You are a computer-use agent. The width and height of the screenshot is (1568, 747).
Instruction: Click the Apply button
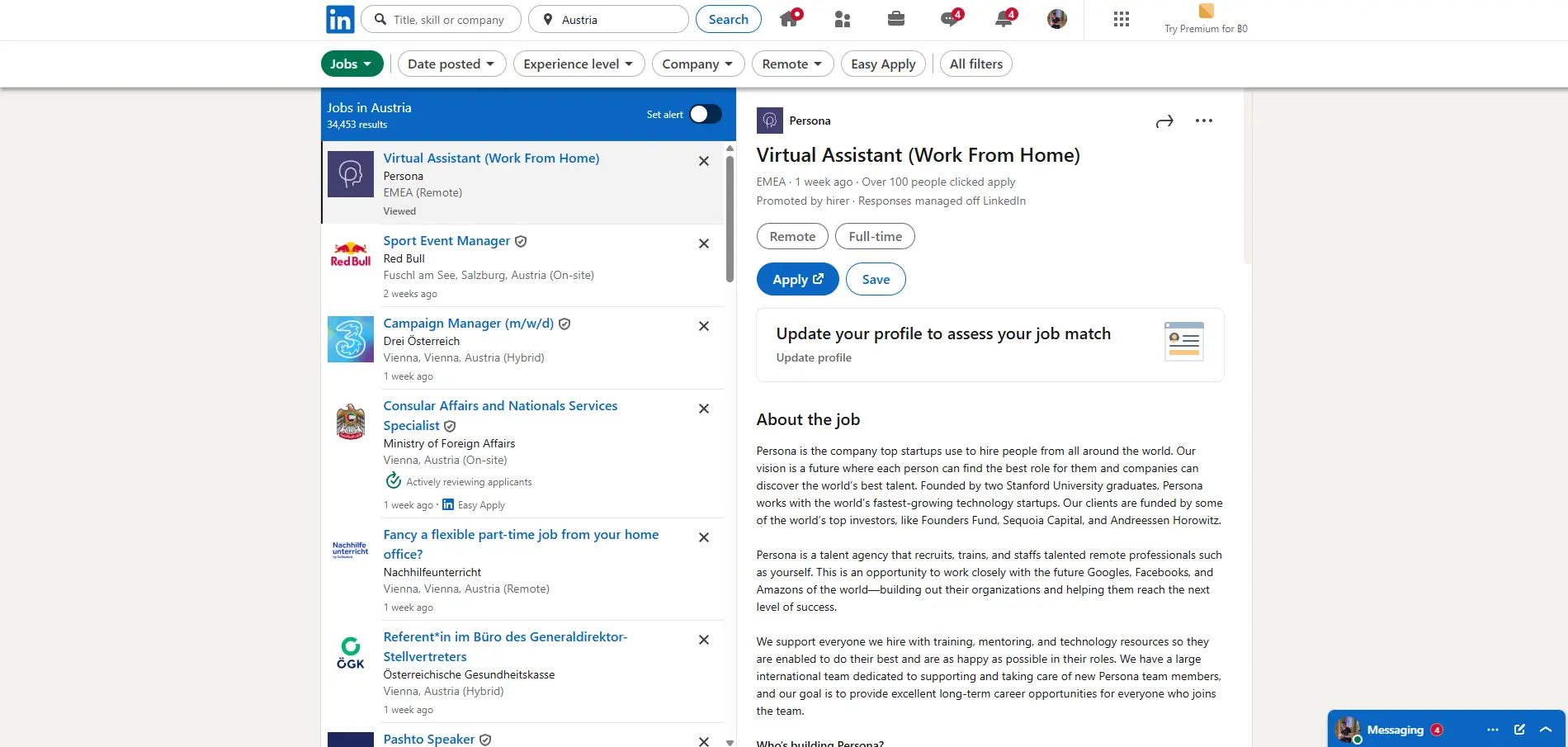[798, 279]
